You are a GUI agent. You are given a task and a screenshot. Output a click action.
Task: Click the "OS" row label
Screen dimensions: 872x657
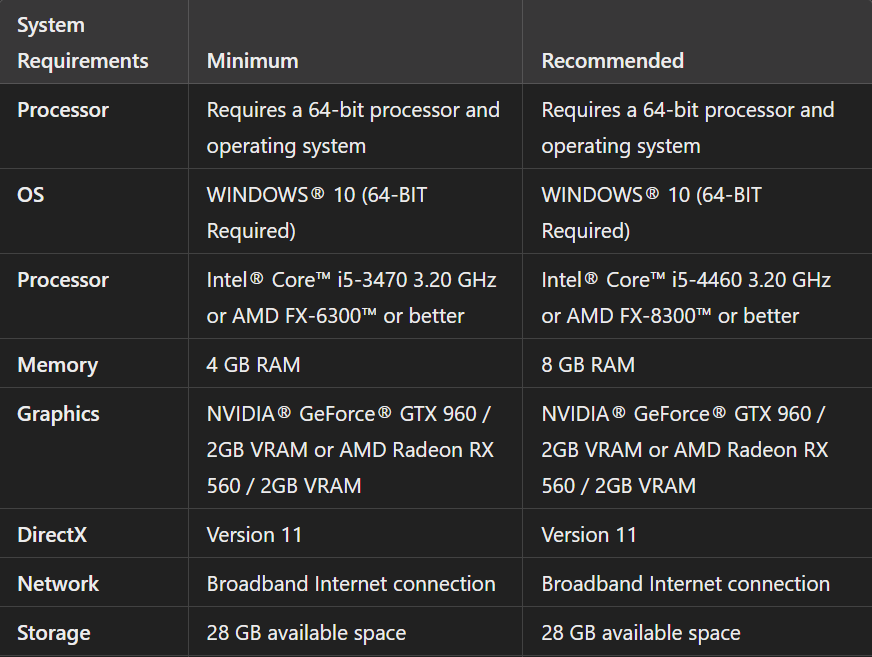coord(31,195)
